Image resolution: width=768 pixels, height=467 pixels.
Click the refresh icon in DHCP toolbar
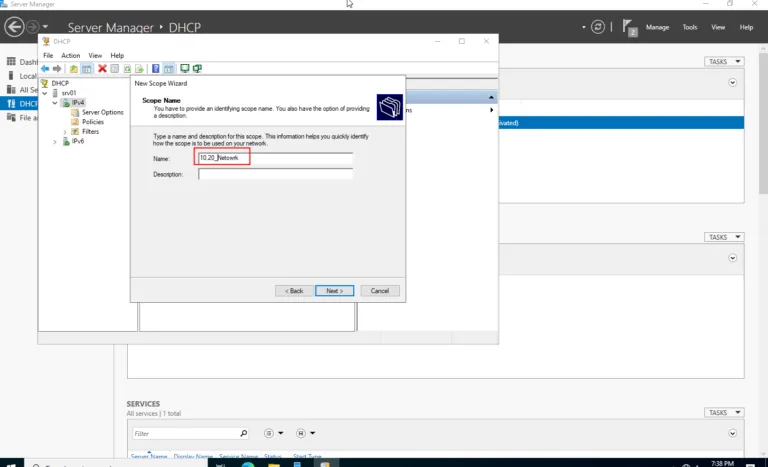click(x=127, y=69)
